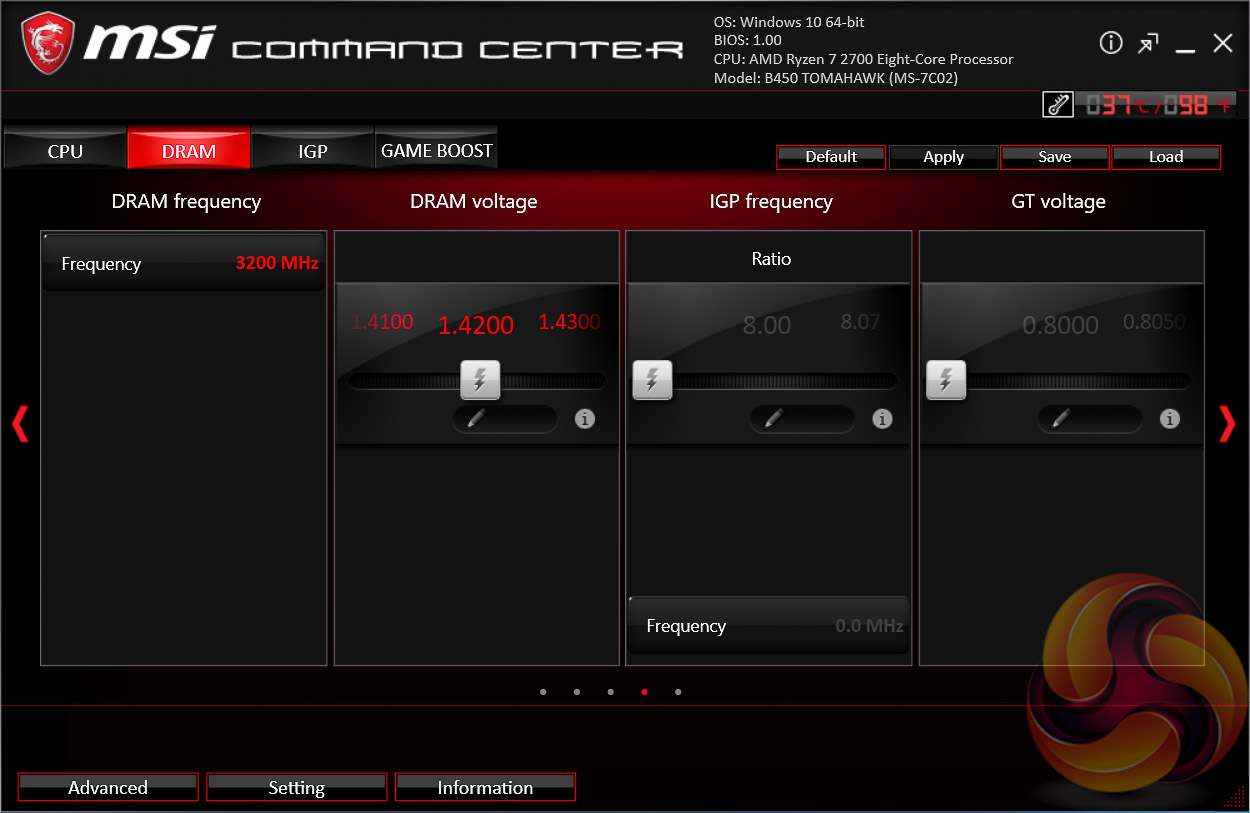Select the 1.4100 DRAM voltage value
The height and width of the screenshot is (813, 1250).
(382, 322)
